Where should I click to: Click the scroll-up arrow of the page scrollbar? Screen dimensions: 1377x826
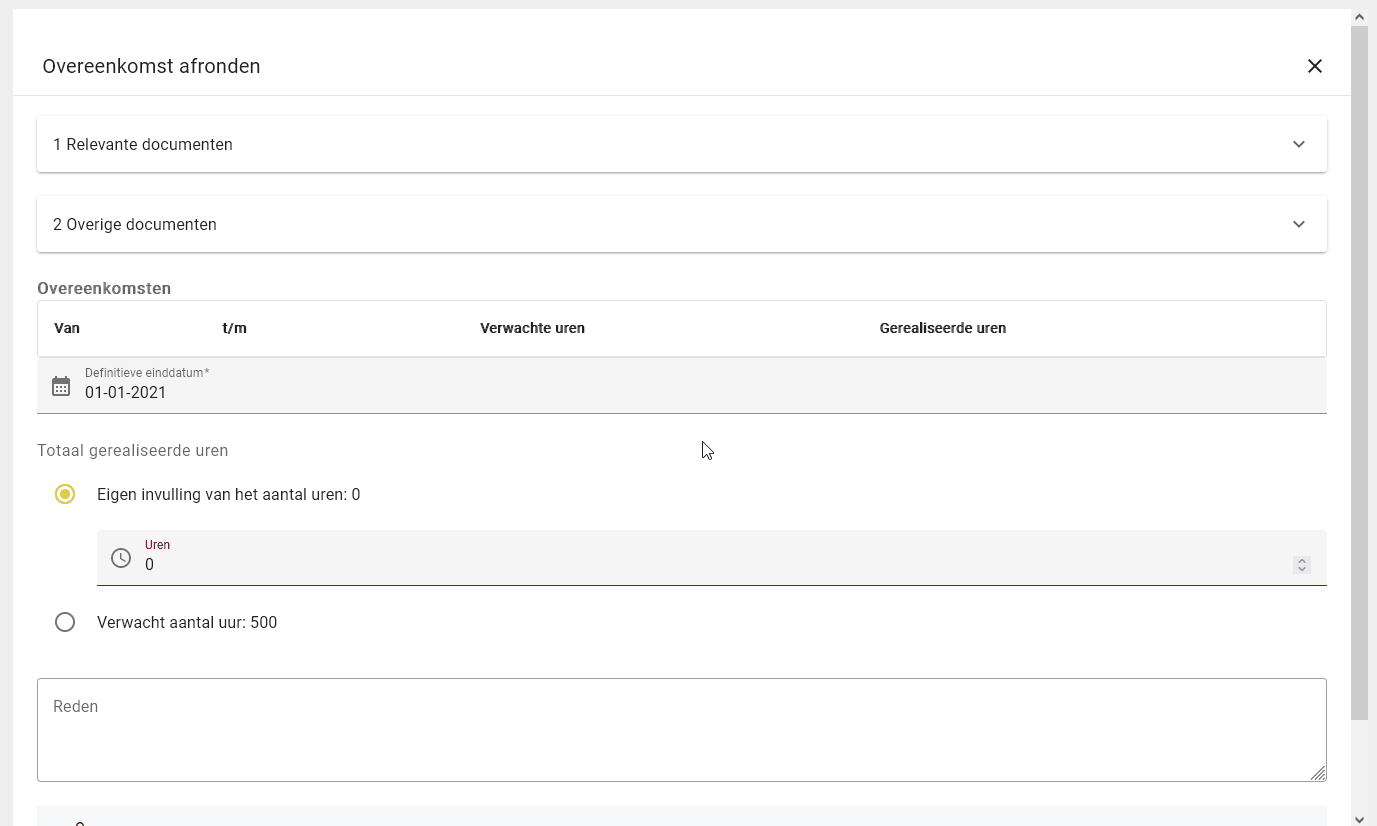[1359, 16]
